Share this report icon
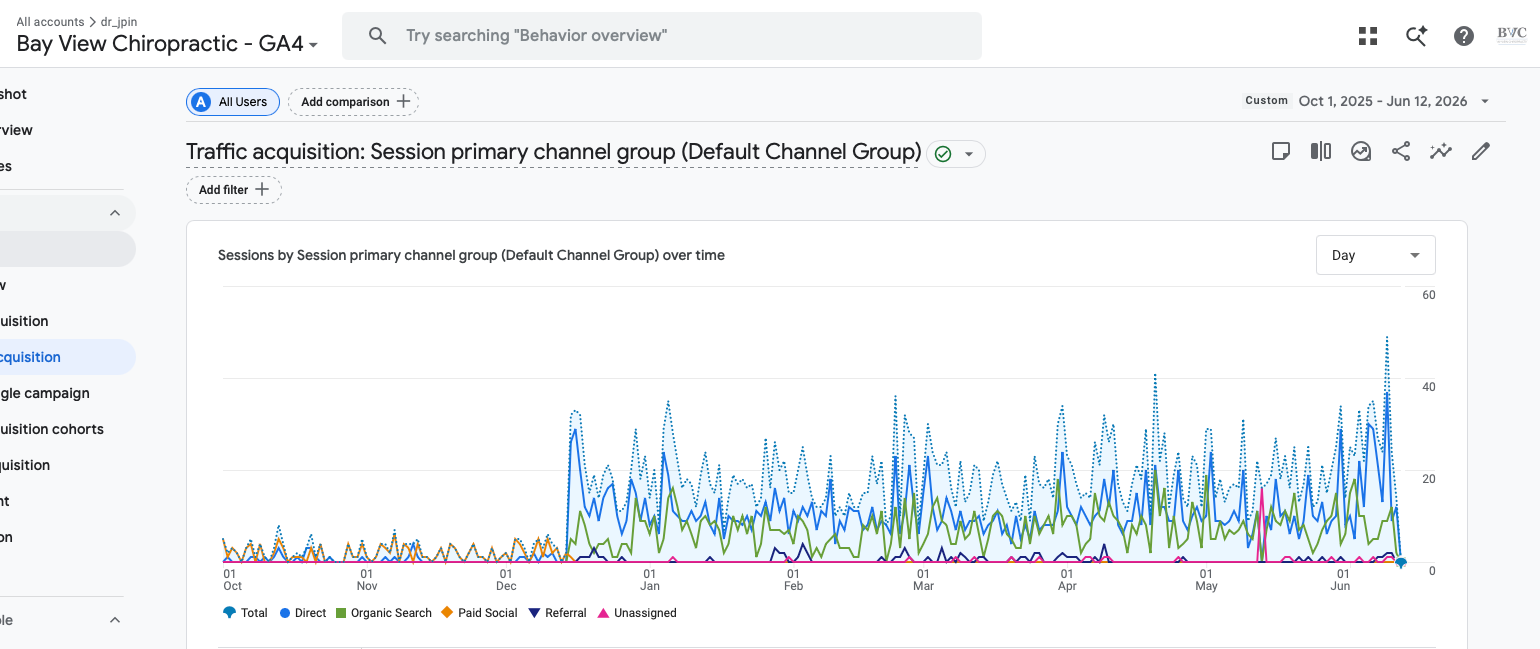This screenshot has width=1540, height=649. [x=1401, y=151]
